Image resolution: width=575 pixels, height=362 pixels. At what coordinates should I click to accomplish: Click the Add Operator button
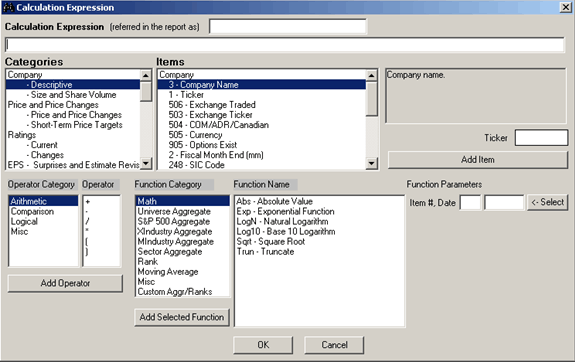coord(65,284)
